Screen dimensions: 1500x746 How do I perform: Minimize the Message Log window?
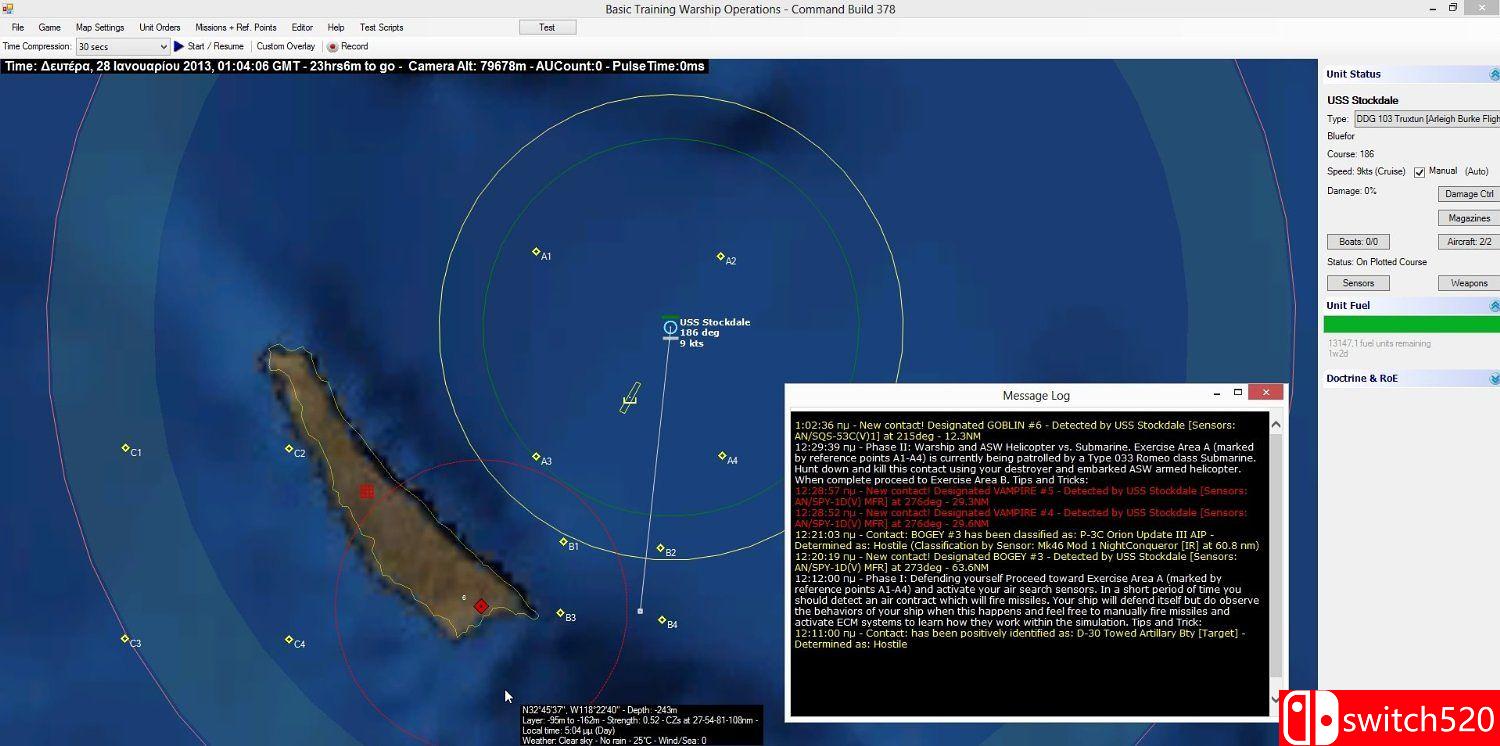click(1215, 393)
